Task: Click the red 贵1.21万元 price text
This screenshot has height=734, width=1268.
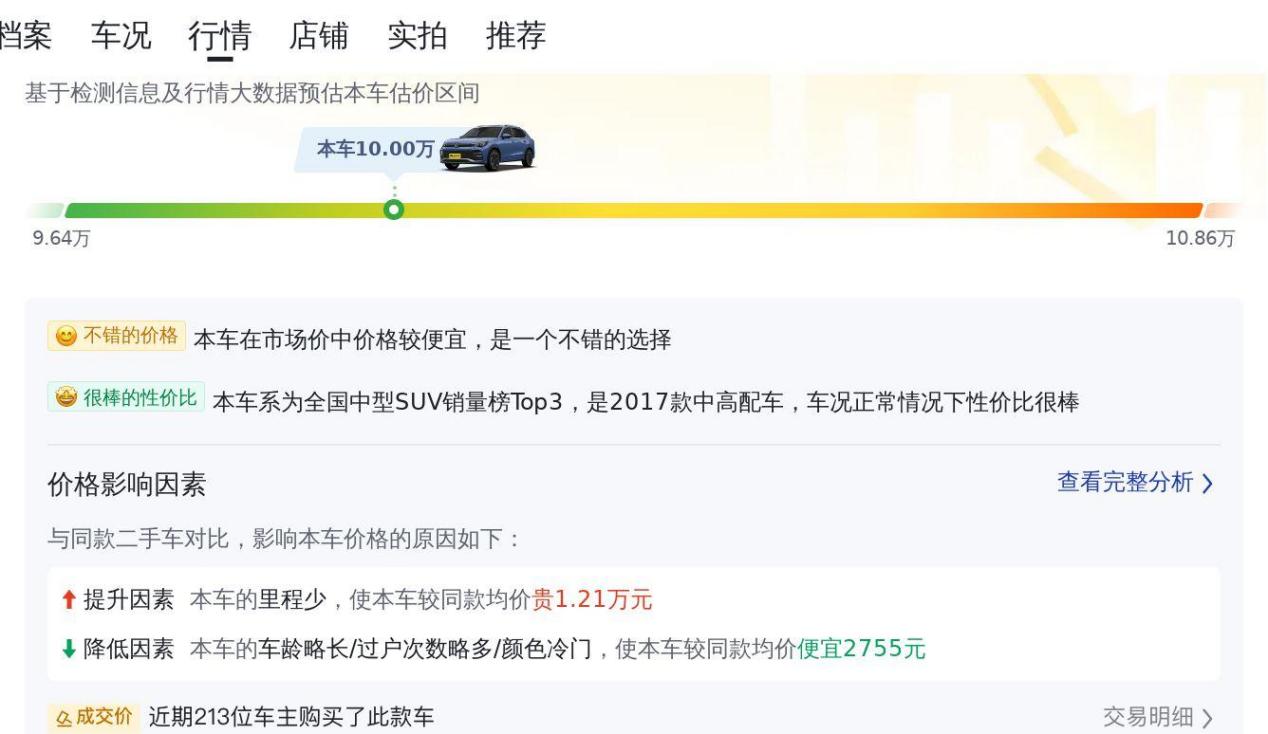Action: (x=592, y=600)
